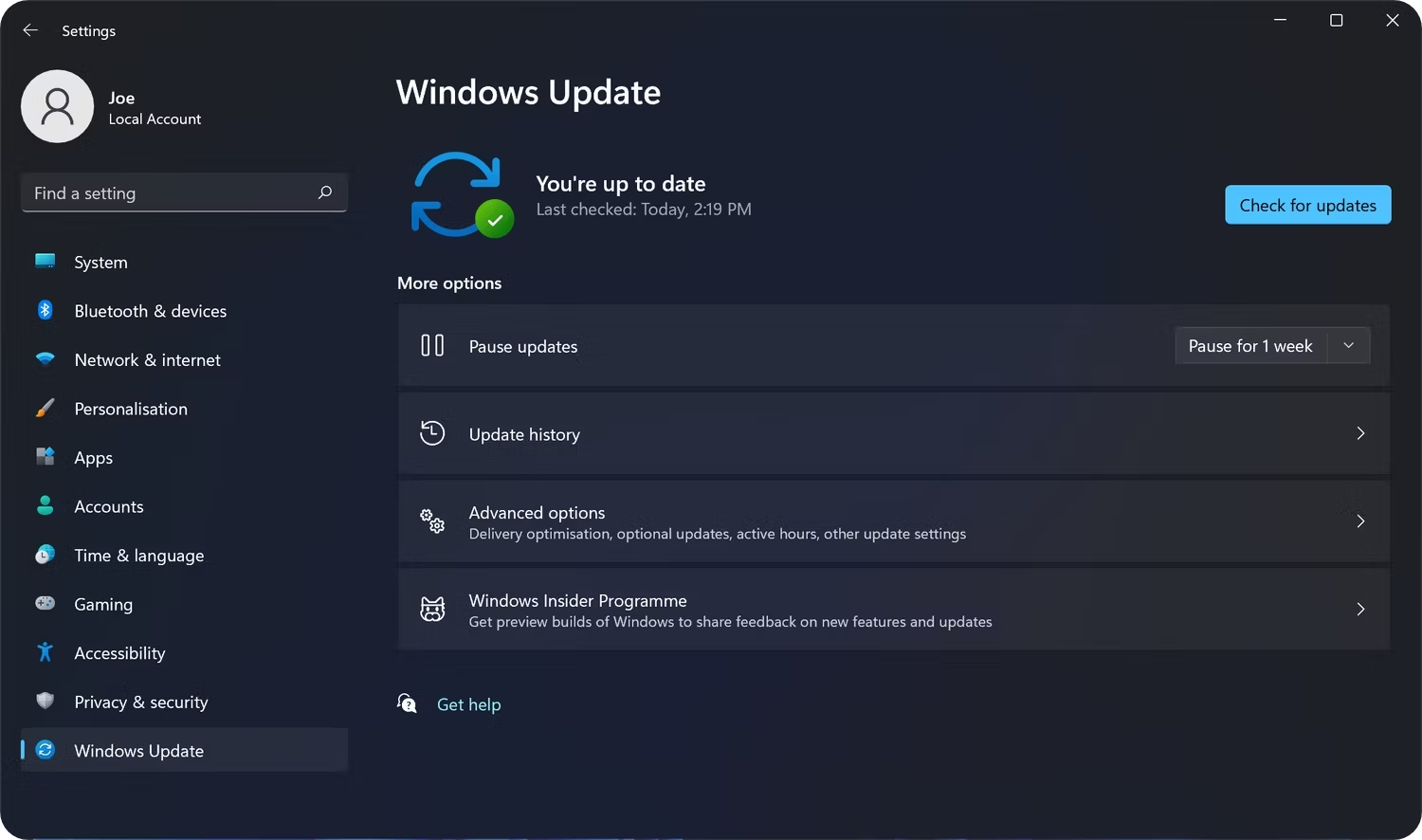Image resolution: width=1422 pixels, height=840 pixels.
Task: Click the Network & internet Wi-Fi icon
Action: click(45, 359)
